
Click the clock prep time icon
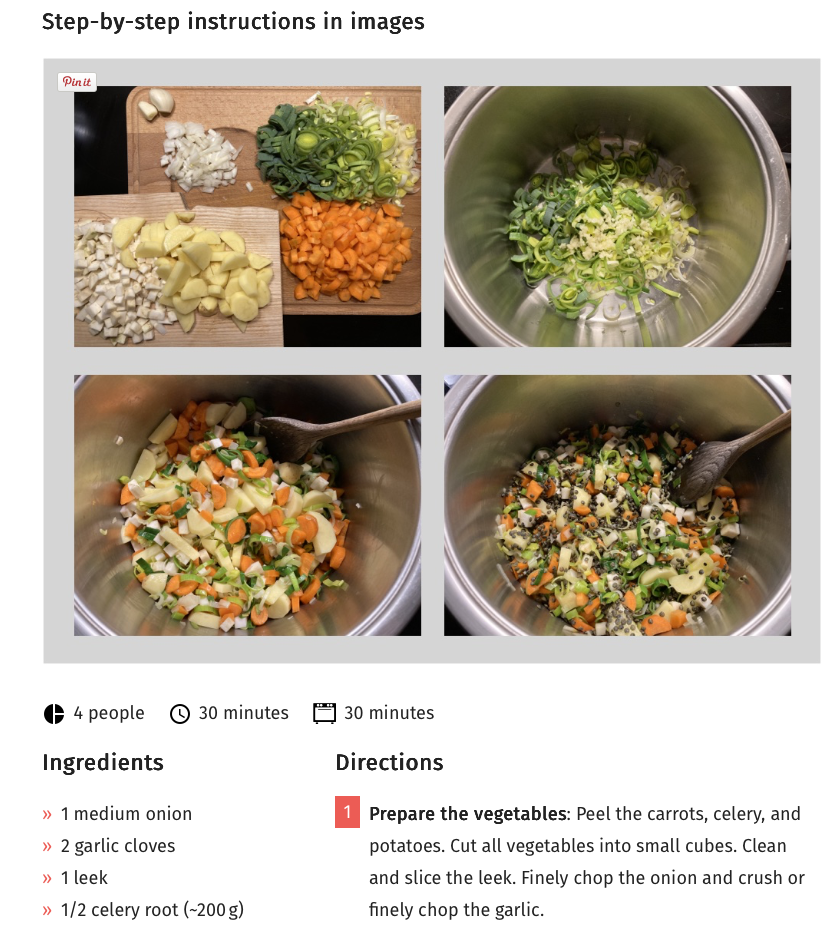[180, 714]
